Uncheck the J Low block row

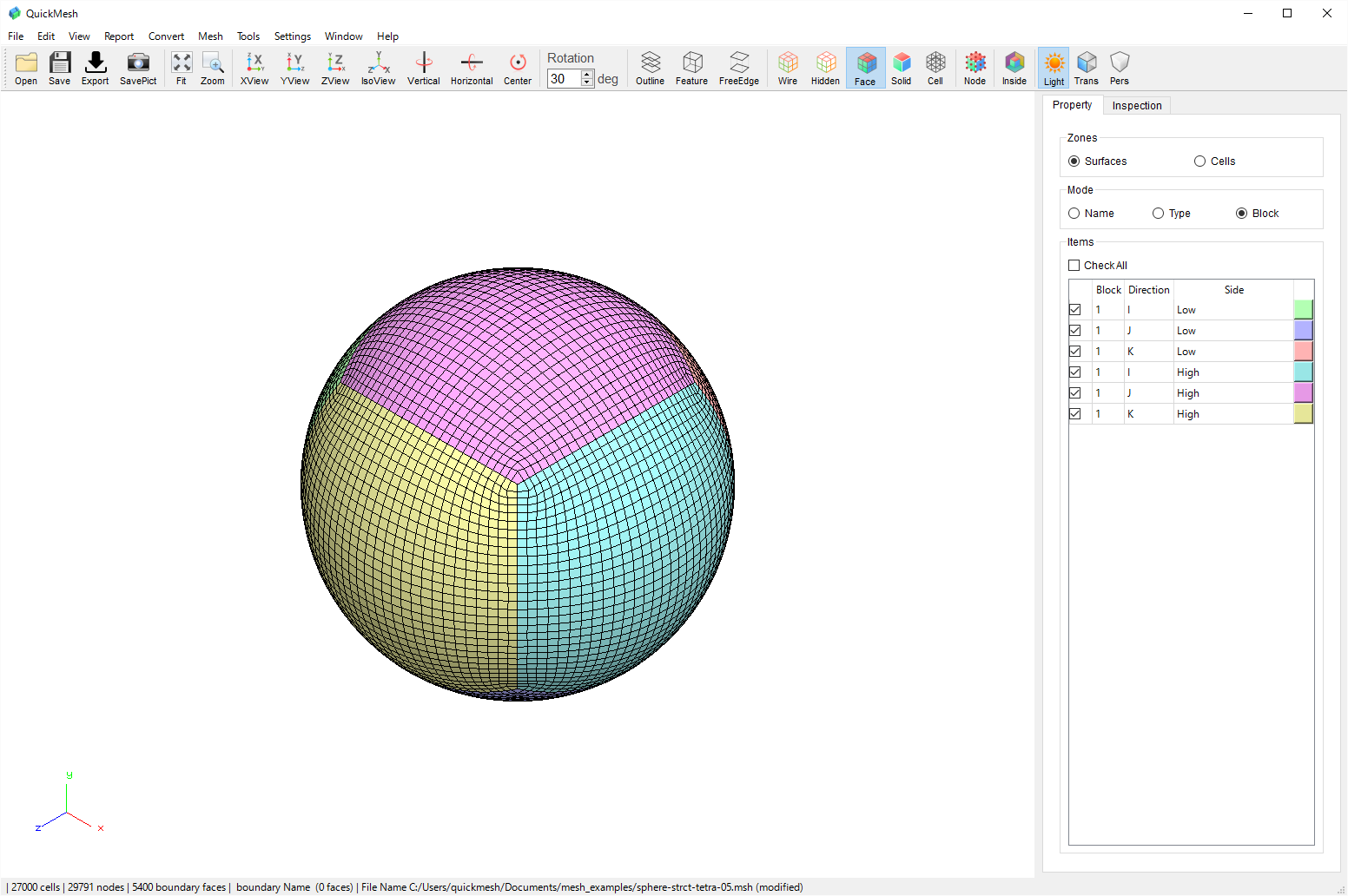pyautogui.click(x=1075, y=331)
